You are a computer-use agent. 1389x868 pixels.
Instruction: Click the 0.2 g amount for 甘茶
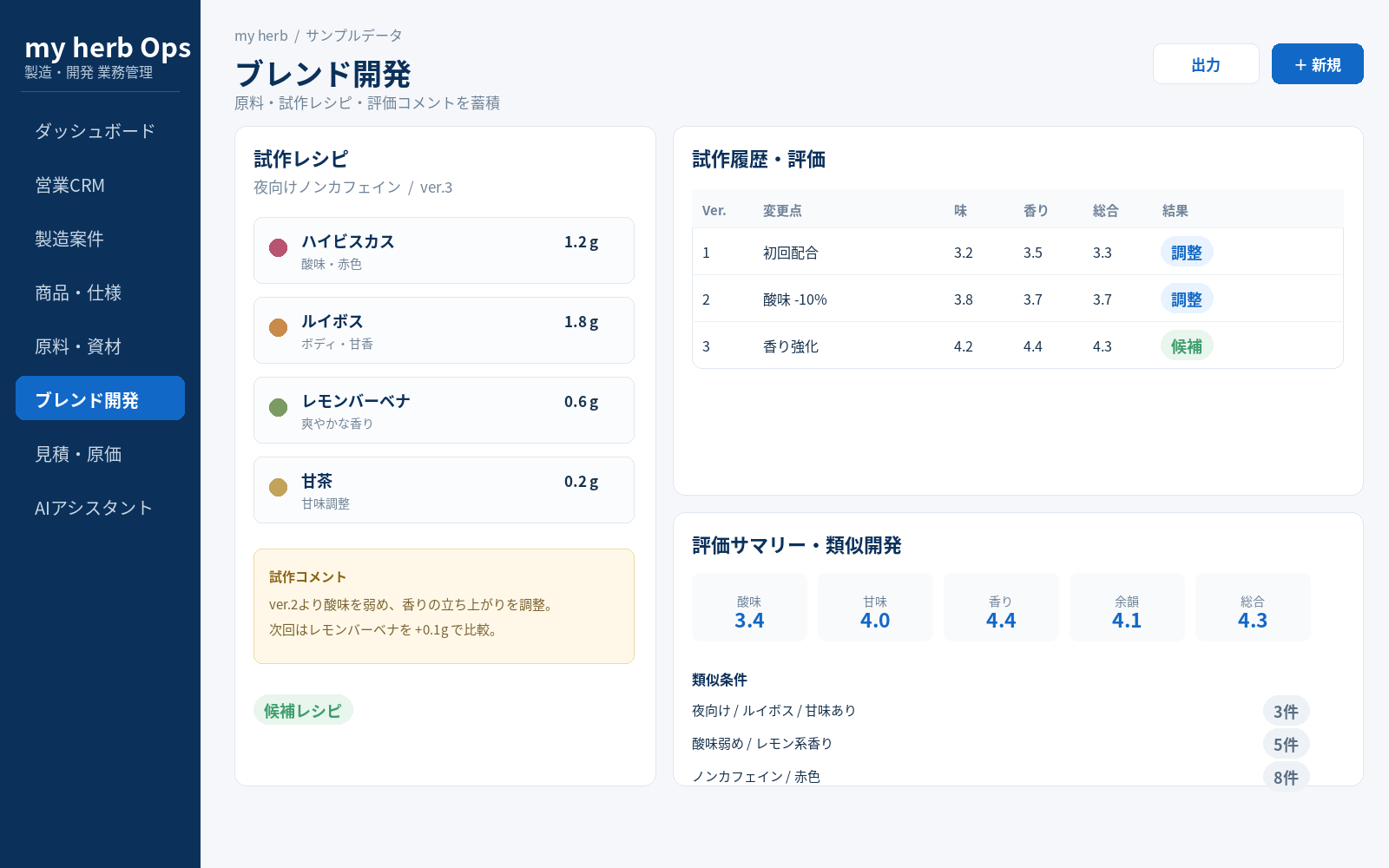tap(581, 482)
